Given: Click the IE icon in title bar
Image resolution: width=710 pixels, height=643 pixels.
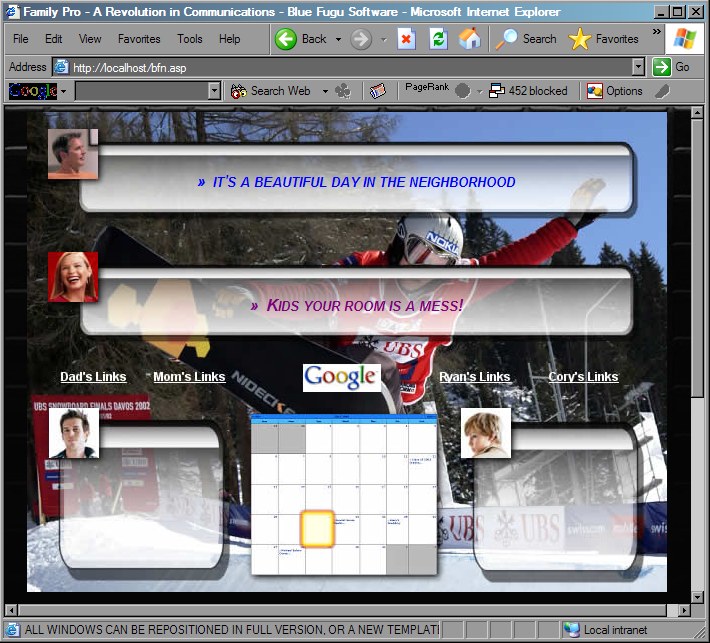Looking at the screenshot, I should (12, 11).
